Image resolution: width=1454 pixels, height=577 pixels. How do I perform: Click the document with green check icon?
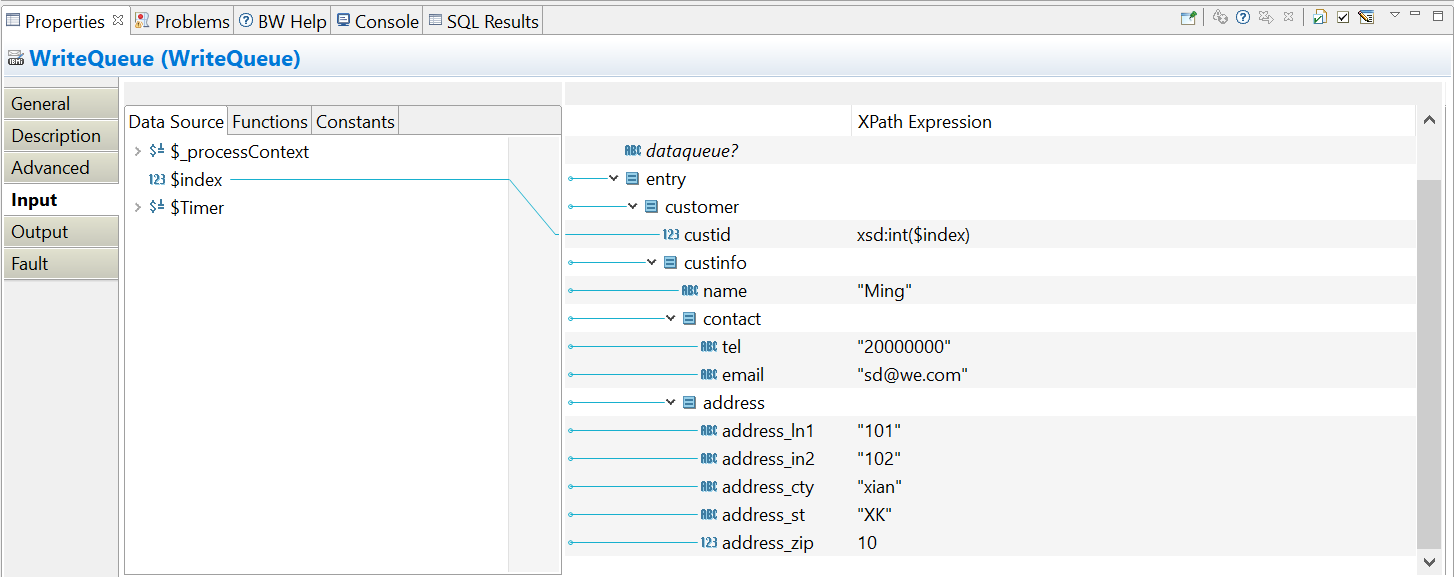[x=1320, y=17]
